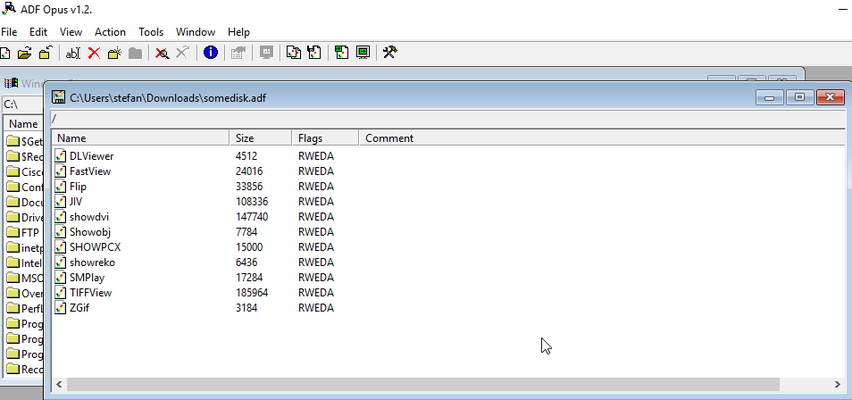This screenshot has height=400, width=852.
Task: Click the blue Information icon
Action: pos(210,53)
